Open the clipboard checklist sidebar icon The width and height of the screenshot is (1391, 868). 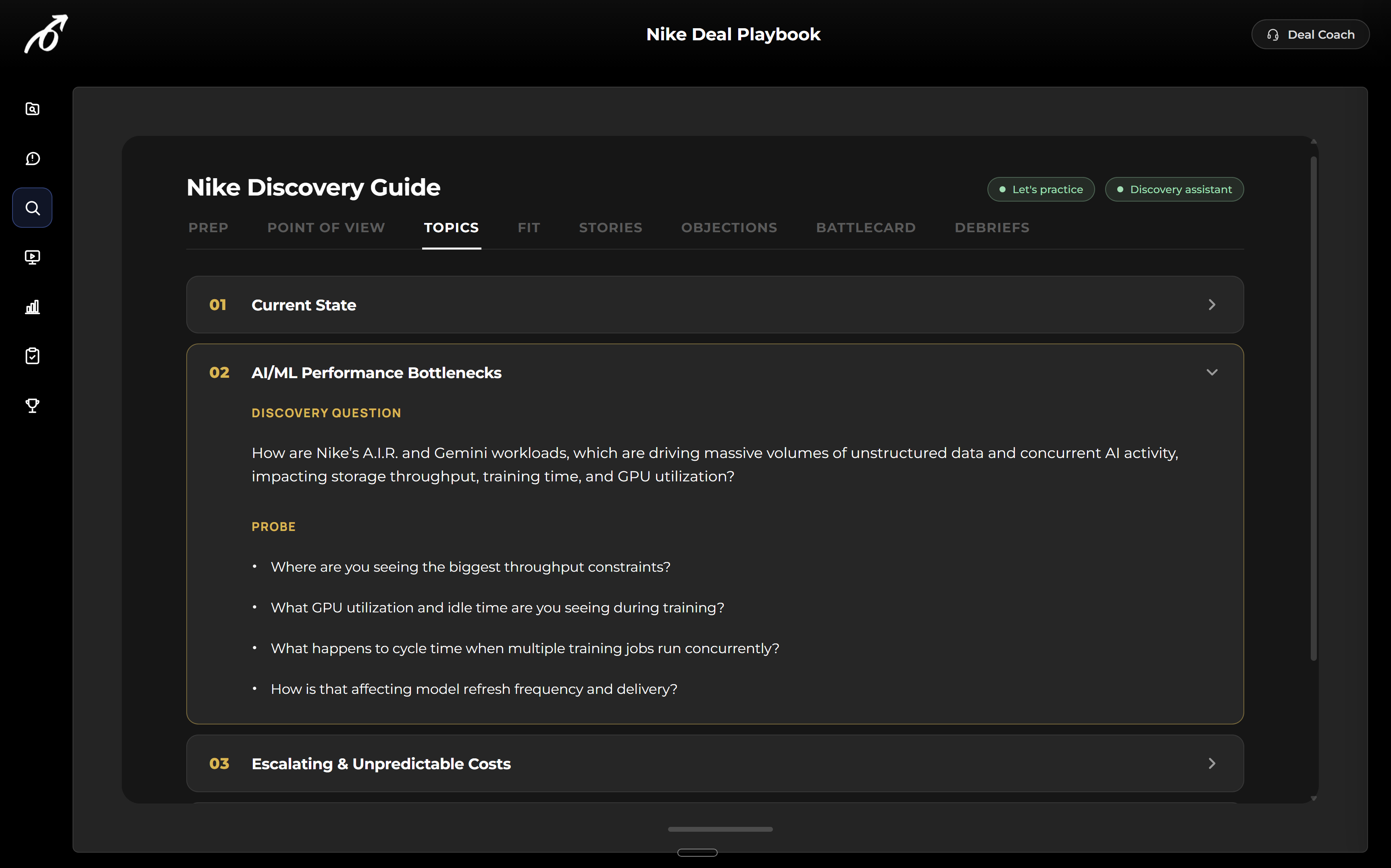(x=33, y=356)
